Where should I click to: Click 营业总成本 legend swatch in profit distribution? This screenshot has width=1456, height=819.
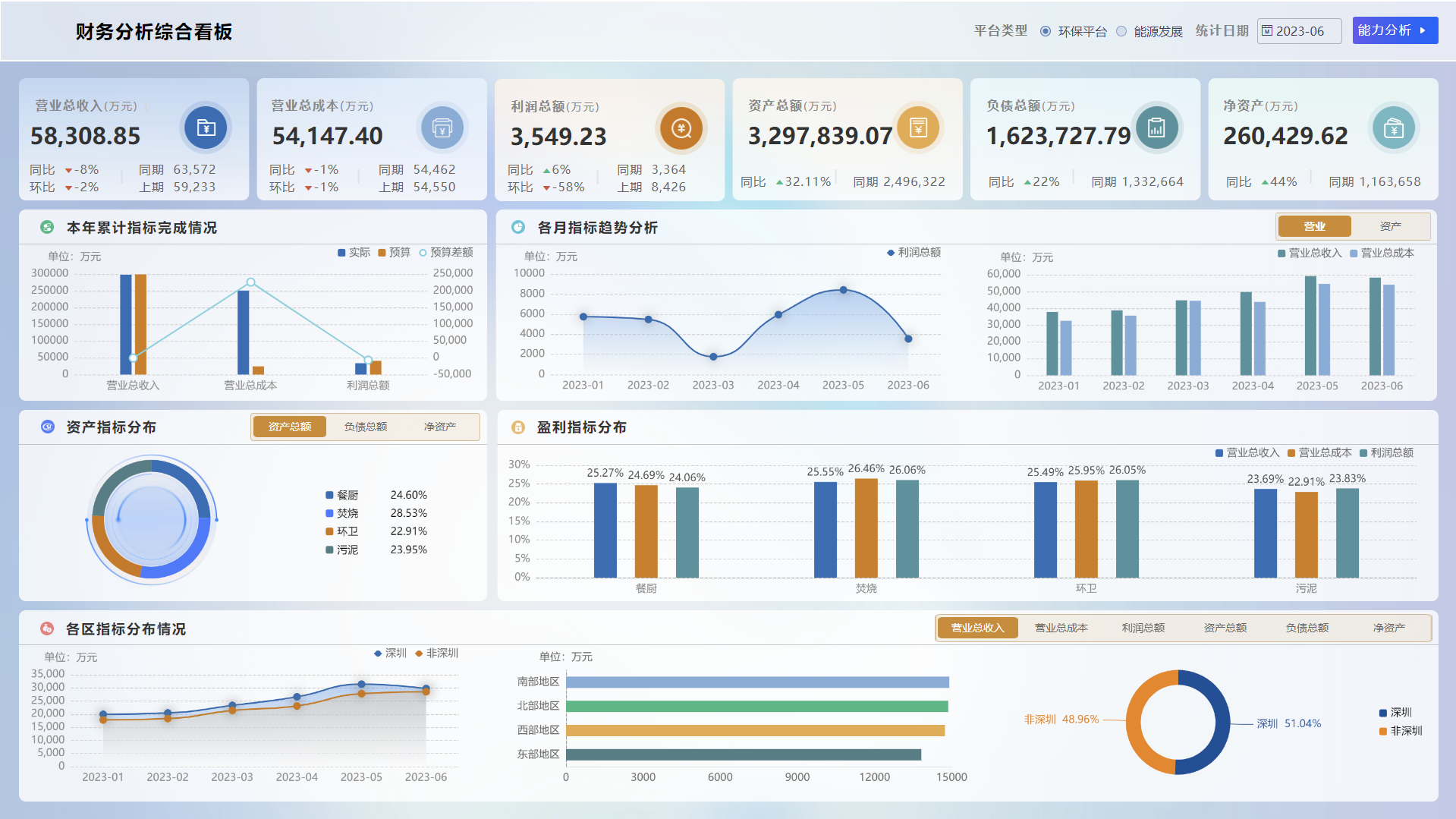coord(1291,453)
